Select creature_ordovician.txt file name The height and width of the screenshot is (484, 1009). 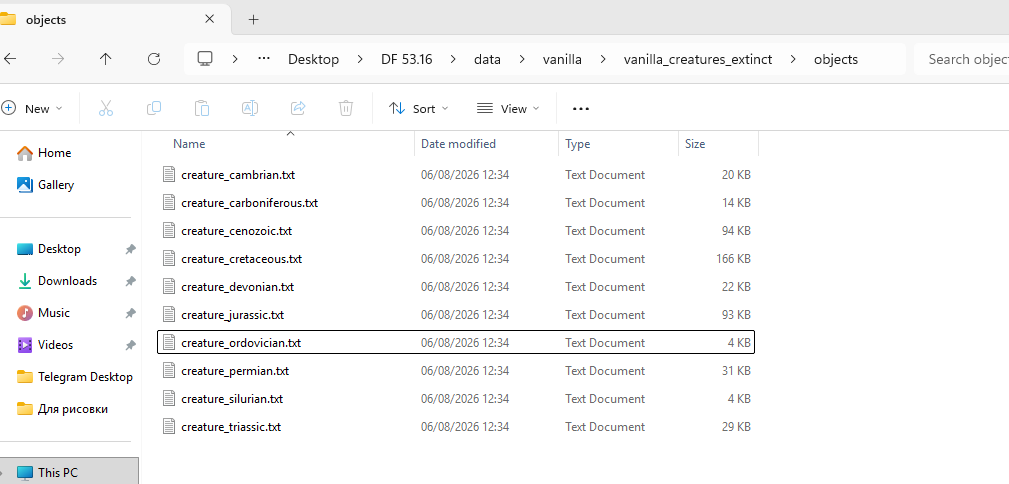[241, 343]
